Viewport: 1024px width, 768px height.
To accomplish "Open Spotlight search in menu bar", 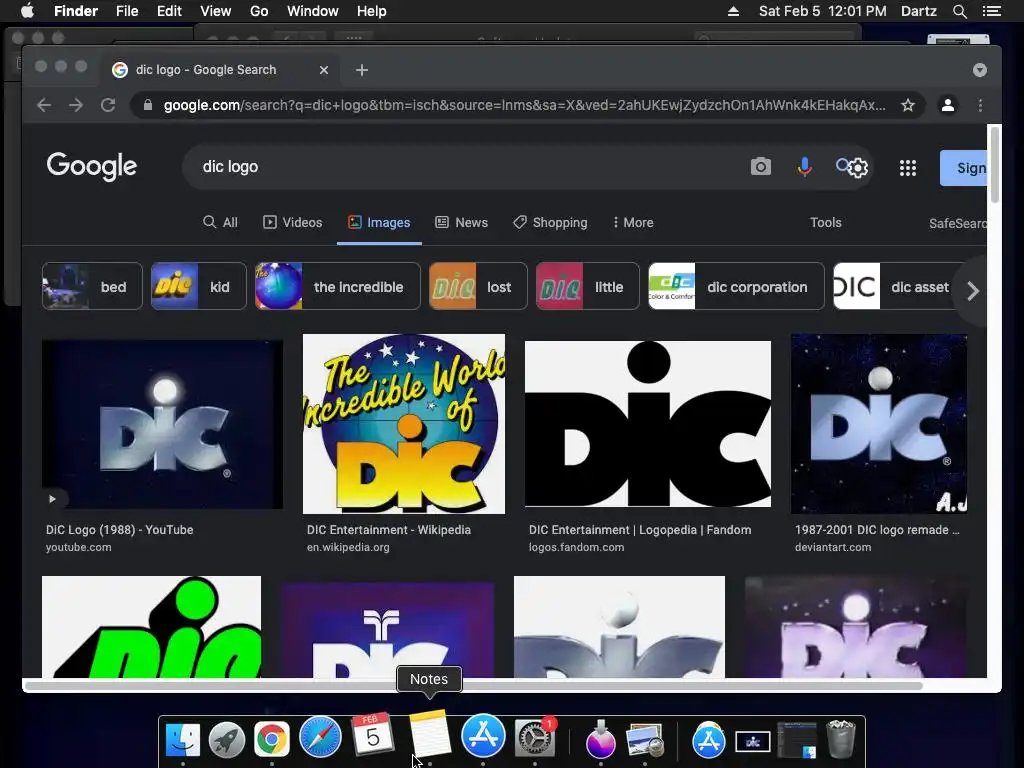I will point(959,11).
